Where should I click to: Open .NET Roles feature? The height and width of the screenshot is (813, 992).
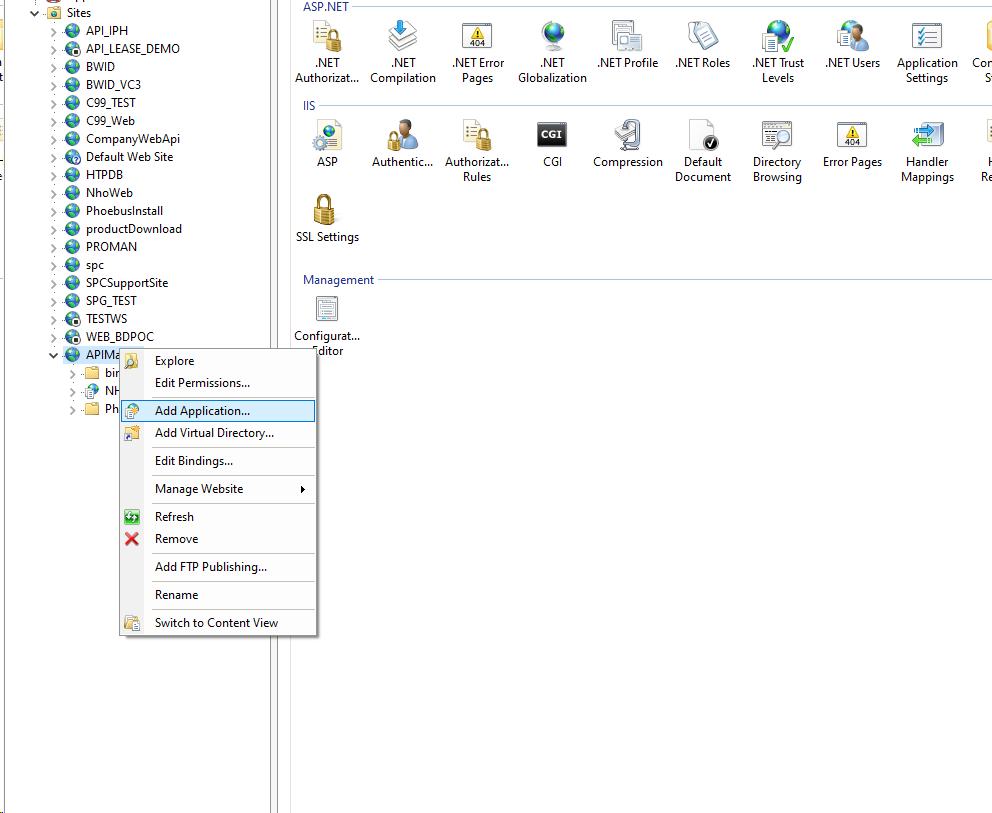pos(702,45)
